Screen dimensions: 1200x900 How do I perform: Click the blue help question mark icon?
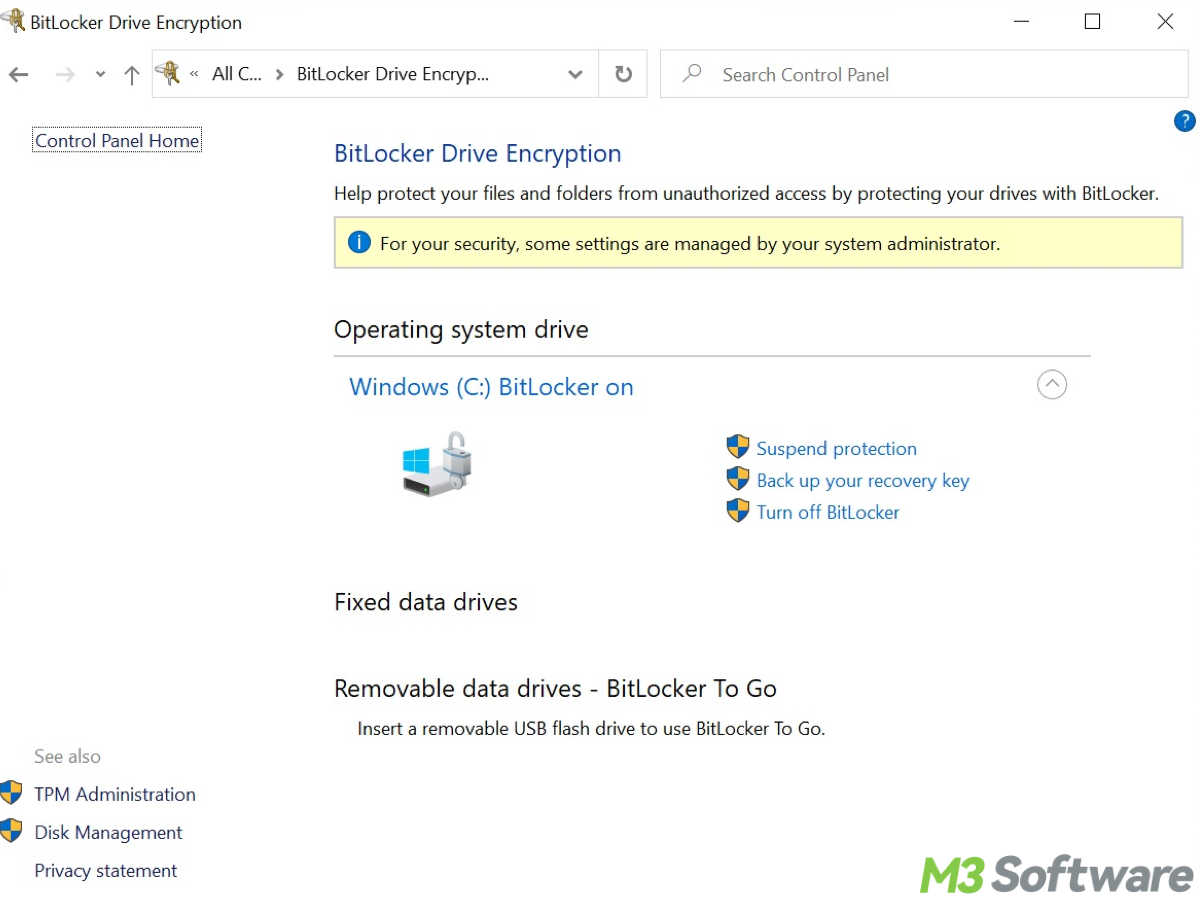[x=1184, y=121]
